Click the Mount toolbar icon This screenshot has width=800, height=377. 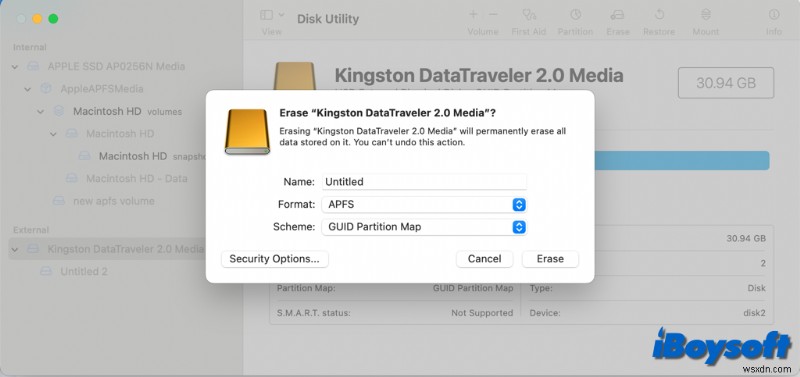(x=706, y=14)
